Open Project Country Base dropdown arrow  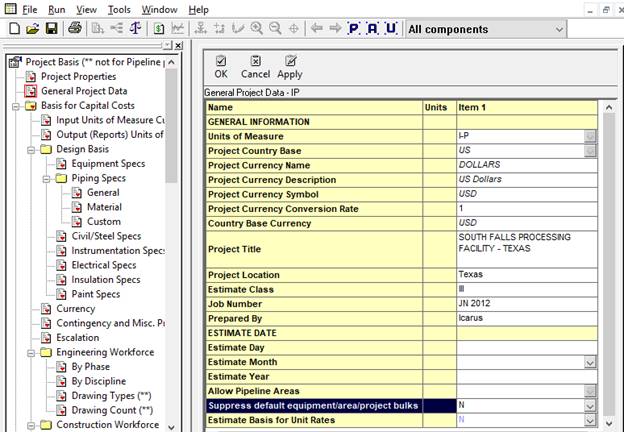point(590,151)
